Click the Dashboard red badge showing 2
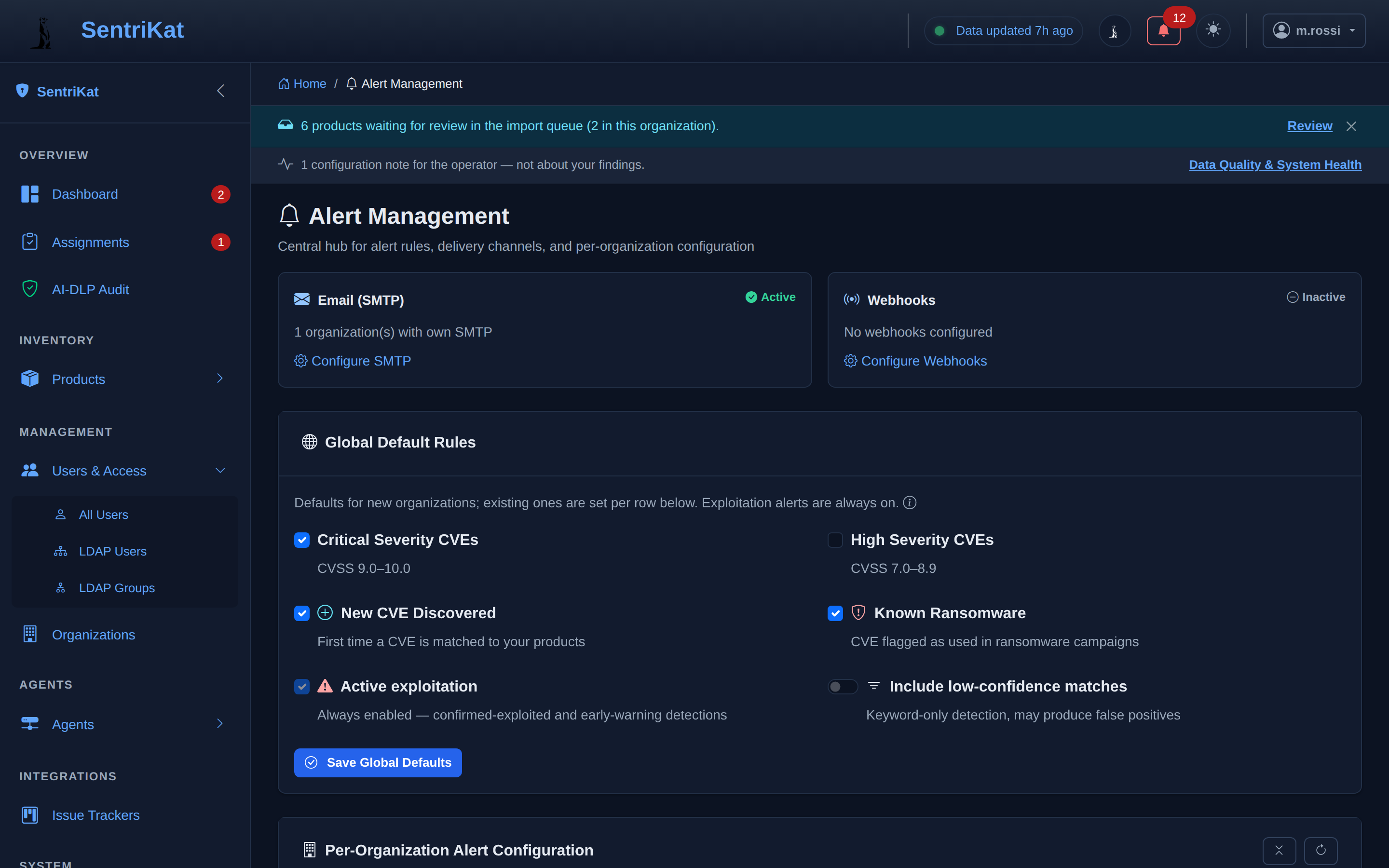Image resolution: width=1389 pixels, height=868 pixels. point(220,195)
